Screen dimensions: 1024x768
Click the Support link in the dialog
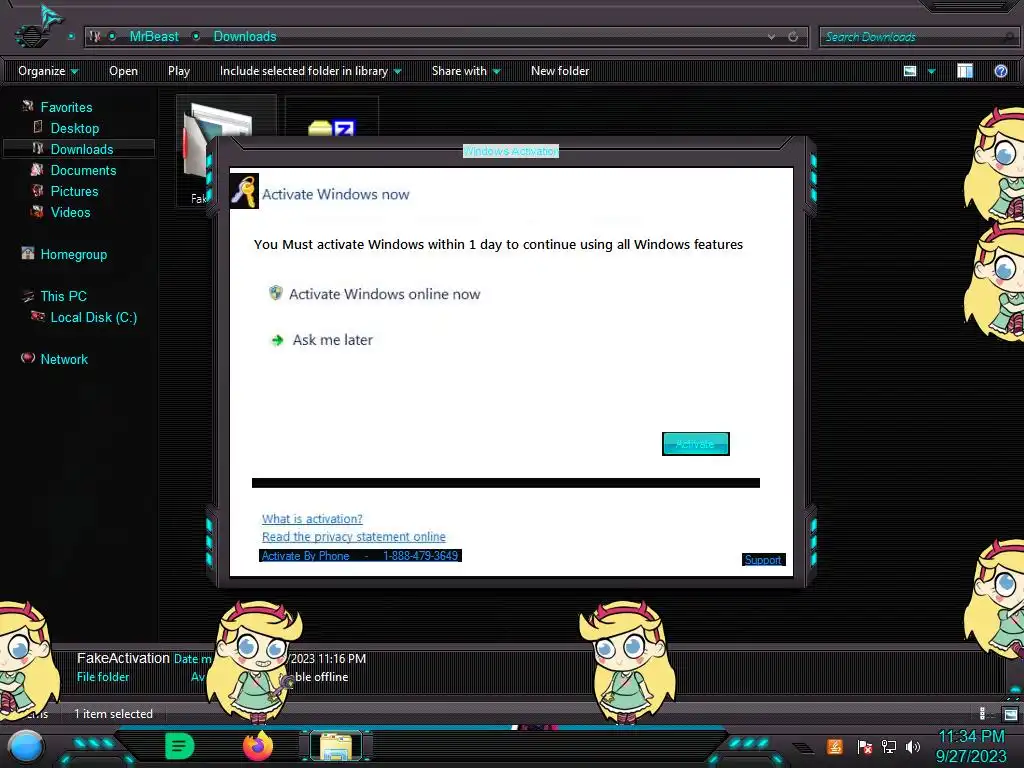763,560
